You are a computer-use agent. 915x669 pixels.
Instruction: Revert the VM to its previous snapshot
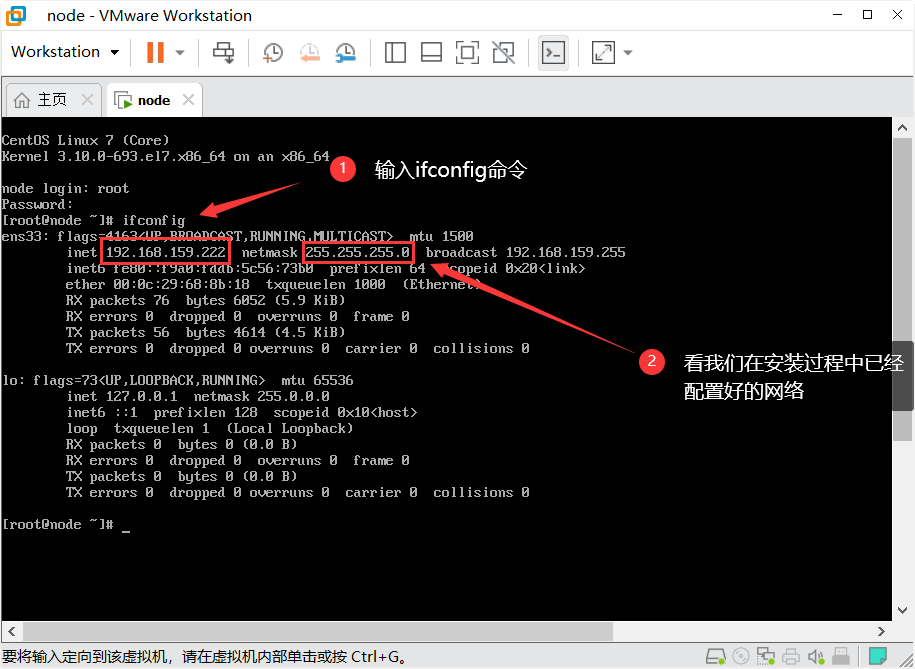[x=309, y=53]
